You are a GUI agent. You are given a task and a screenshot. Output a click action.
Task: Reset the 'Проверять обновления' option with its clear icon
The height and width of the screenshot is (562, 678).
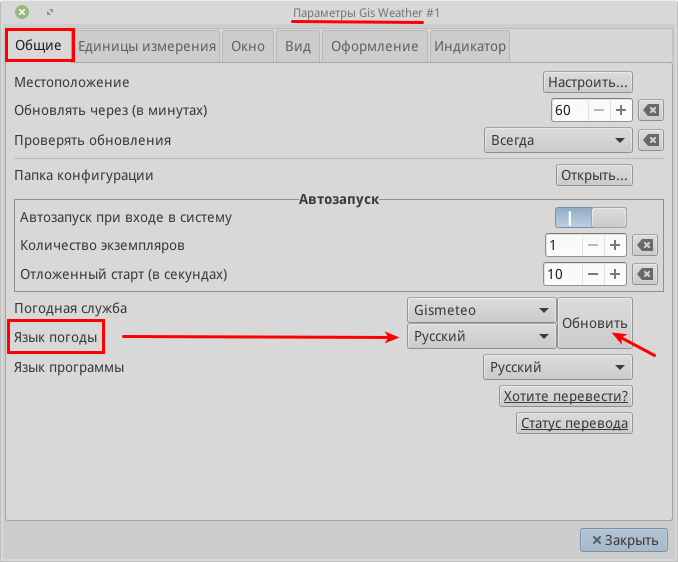[651, 140]
